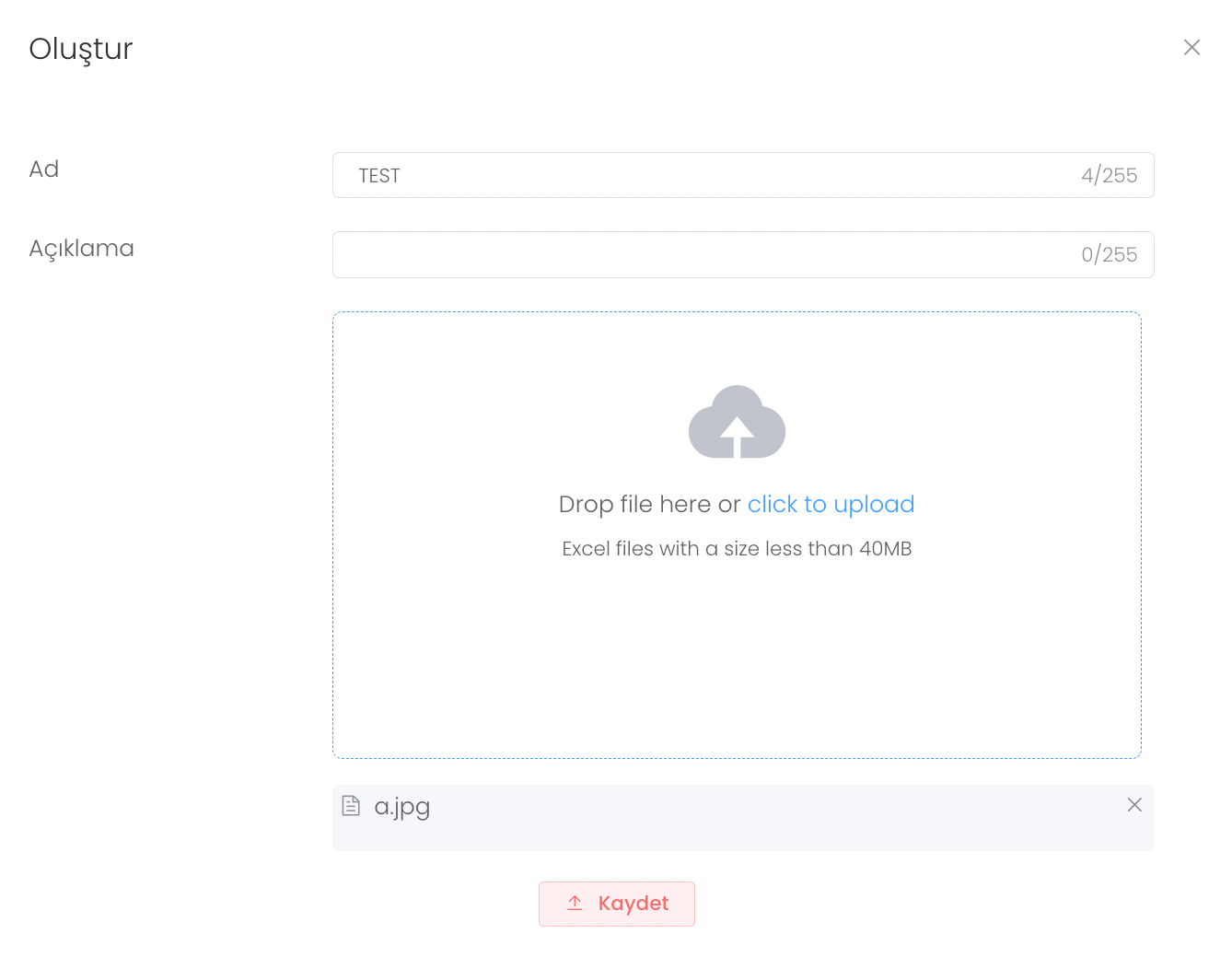Screen dimensions: 1232x969
Task: Focus the empty Açıklama input field
Action: [x=700, y=255]
